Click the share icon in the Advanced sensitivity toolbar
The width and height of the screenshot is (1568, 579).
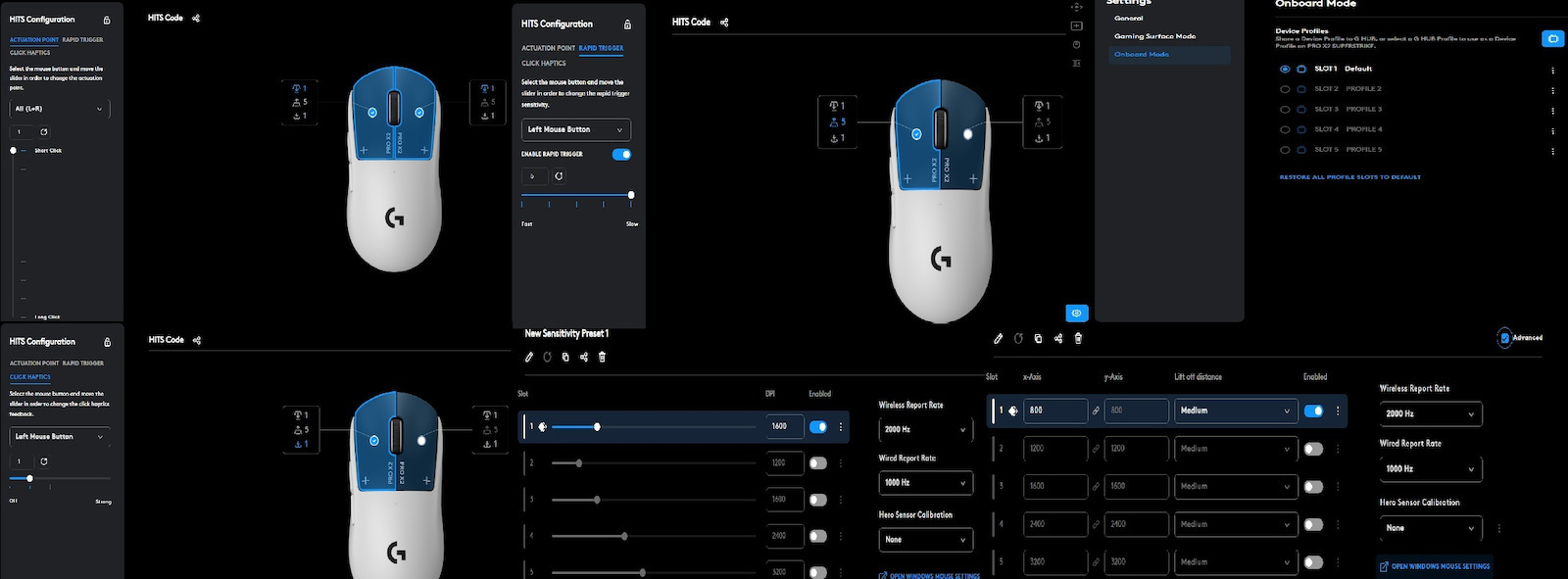[x=1058, y=338]
